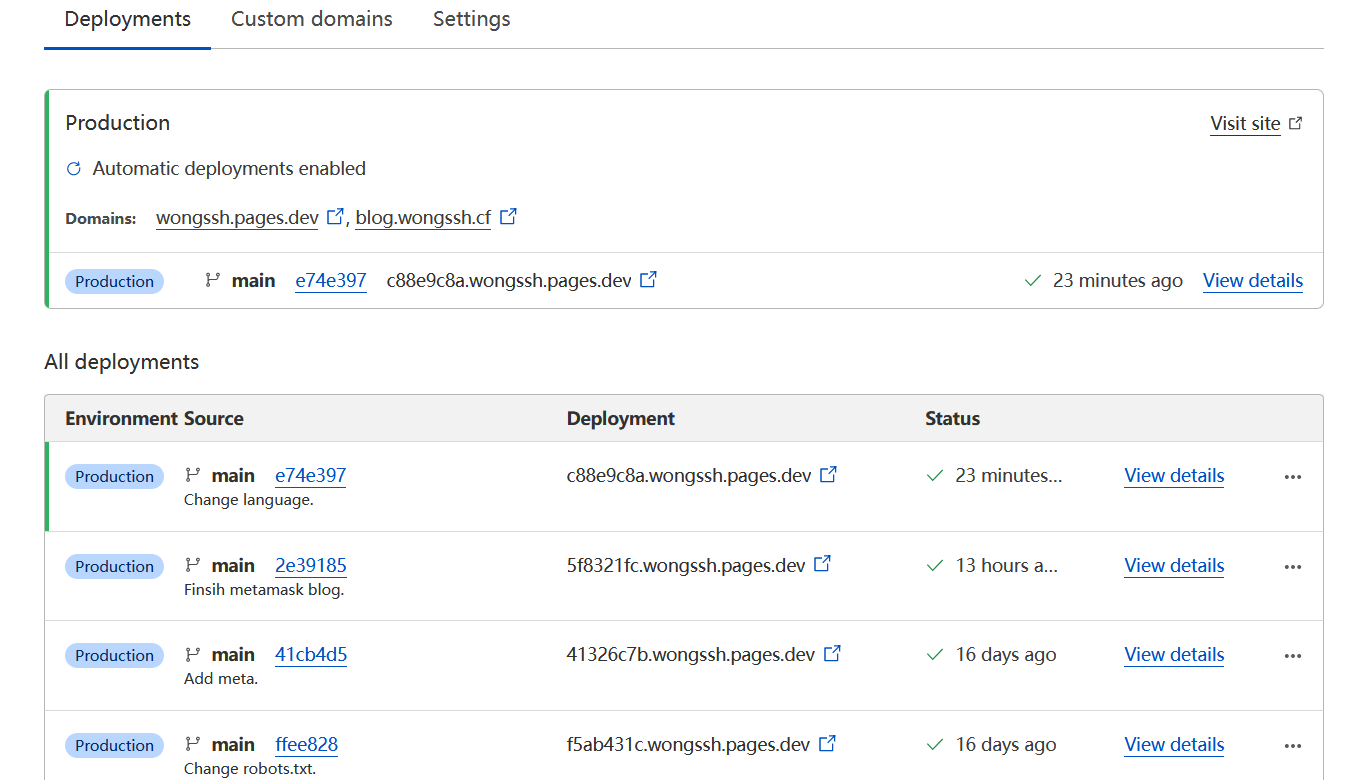
Task: Open the Settings tab
Action: pyautogui.click(x=471, y=19)
